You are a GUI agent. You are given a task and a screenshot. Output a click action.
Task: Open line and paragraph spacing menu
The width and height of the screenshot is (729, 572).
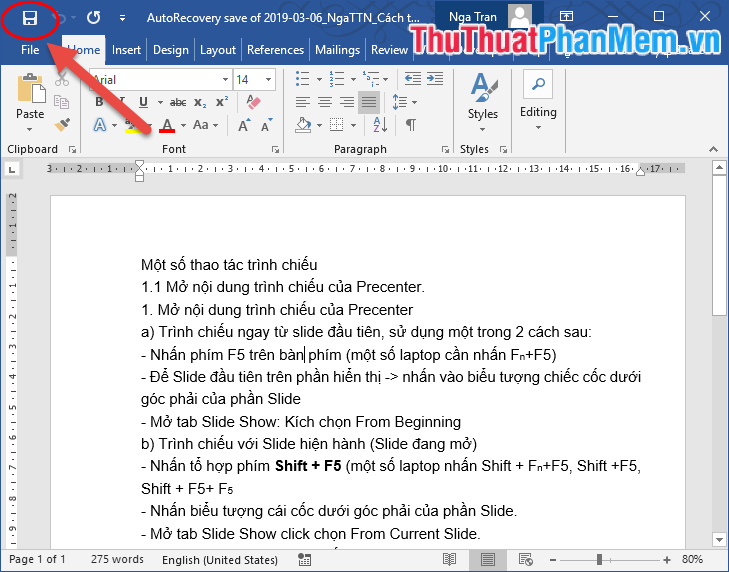coord(404,102)
